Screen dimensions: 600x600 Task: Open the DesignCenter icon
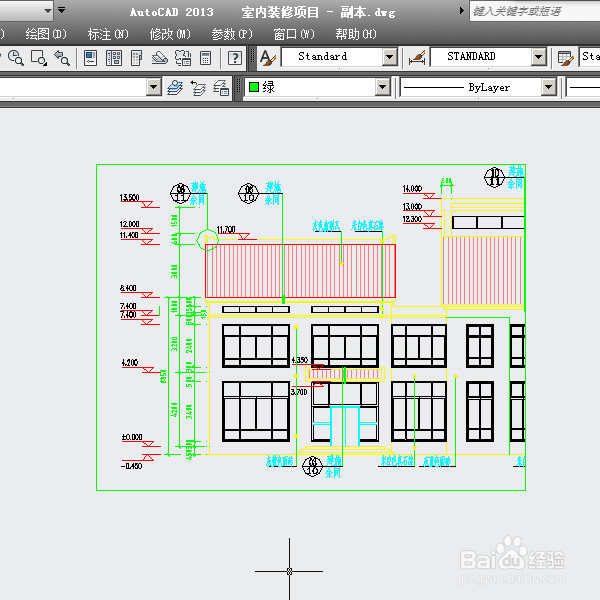click(114, 58)
